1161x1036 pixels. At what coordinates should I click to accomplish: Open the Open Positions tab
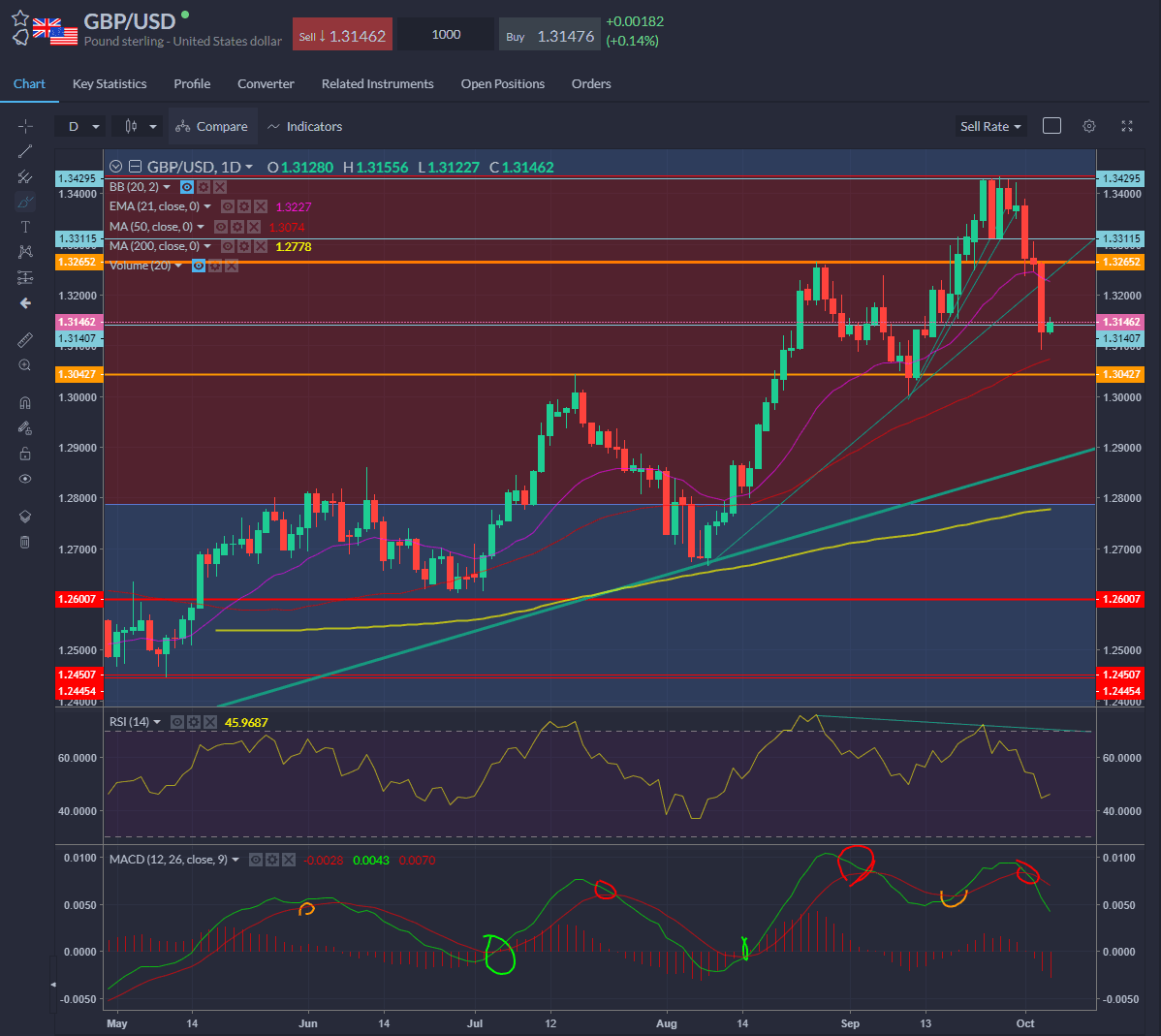pyautogui.click(x=502, y=84)
